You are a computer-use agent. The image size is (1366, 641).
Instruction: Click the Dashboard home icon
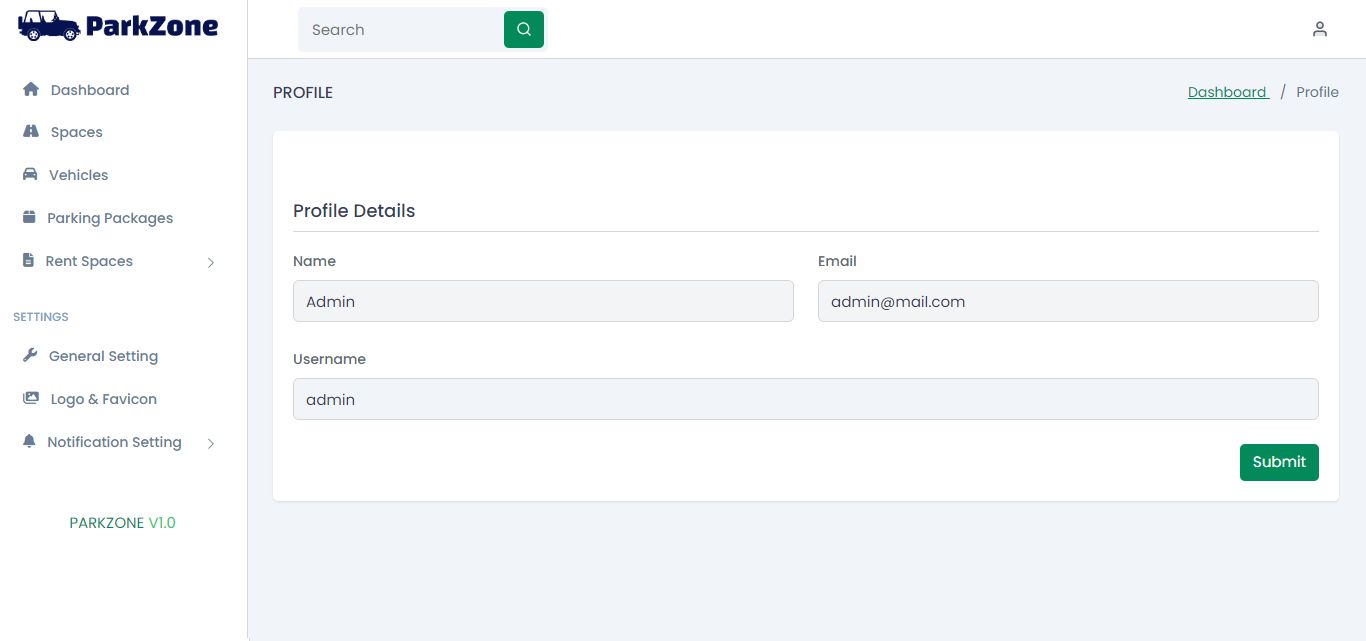pos(31,90)
